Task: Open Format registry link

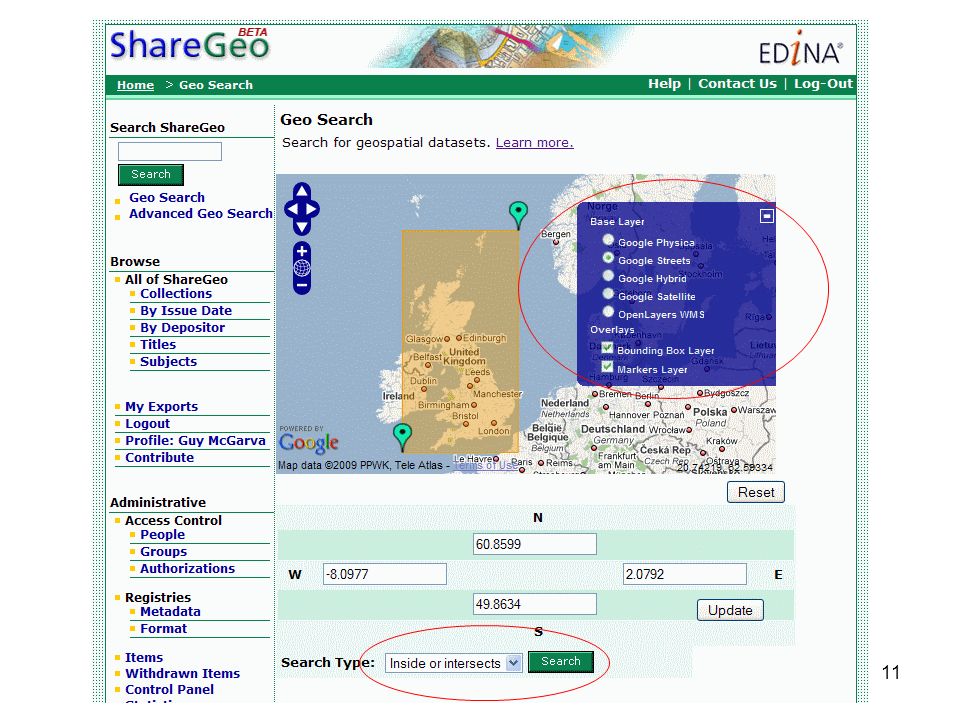Action: point(163,629)
